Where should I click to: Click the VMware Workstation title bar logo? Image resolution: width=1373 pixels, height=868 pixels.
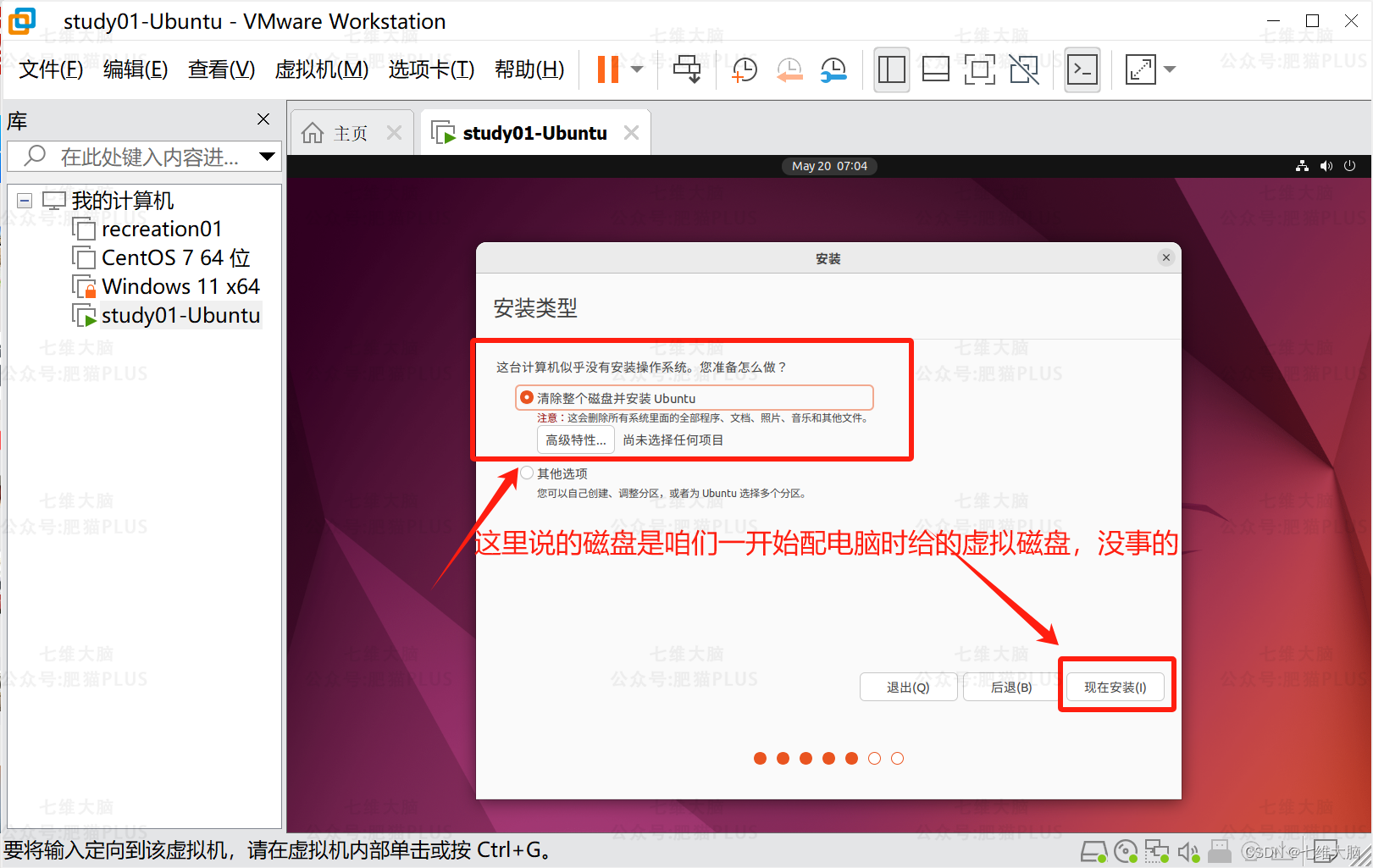pyautogui.click(x=23, y=21)
